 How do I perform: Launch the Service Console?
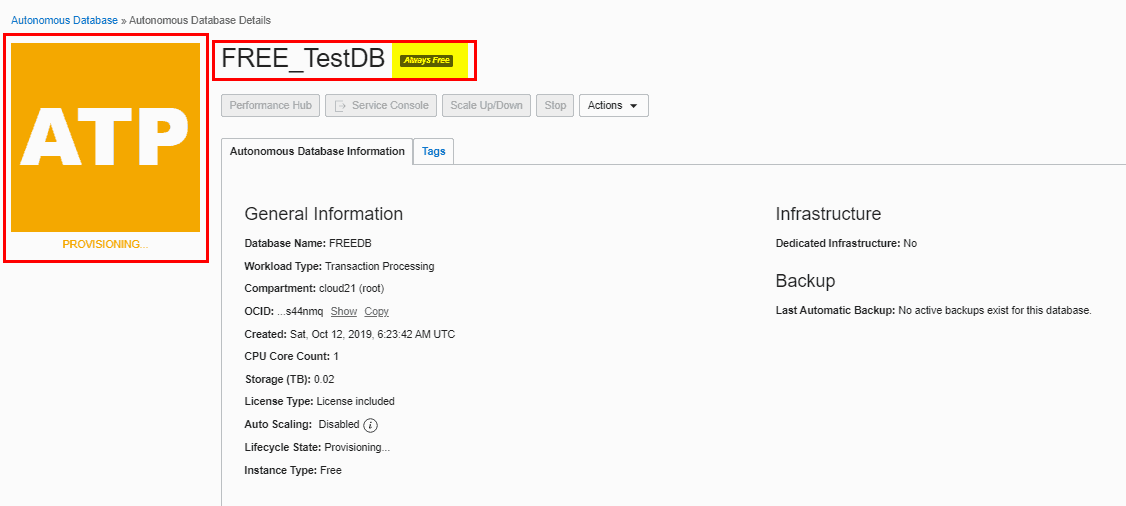381,105
